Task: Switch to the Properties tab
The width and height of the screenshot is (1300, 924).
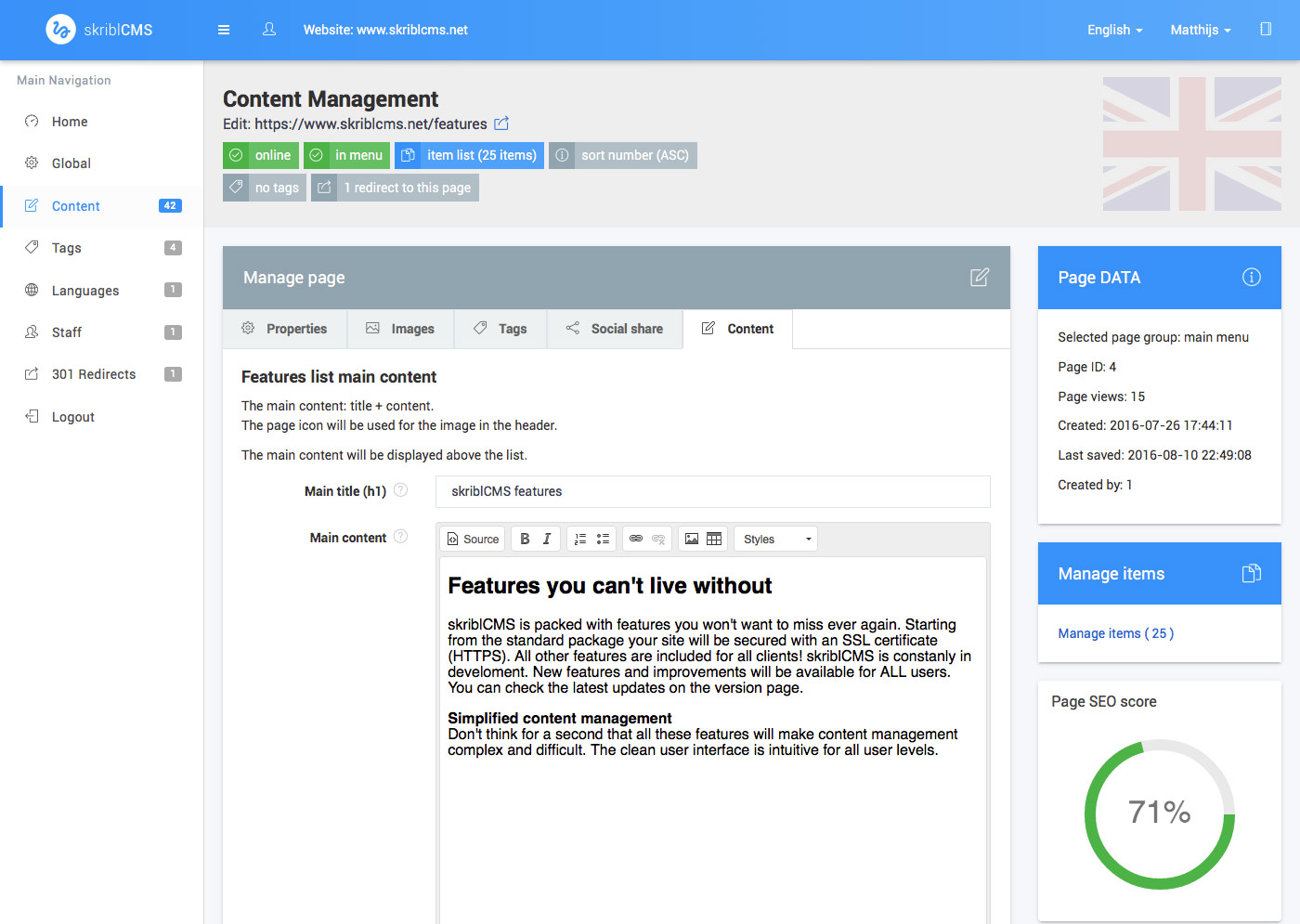Action: click(285, 329)
